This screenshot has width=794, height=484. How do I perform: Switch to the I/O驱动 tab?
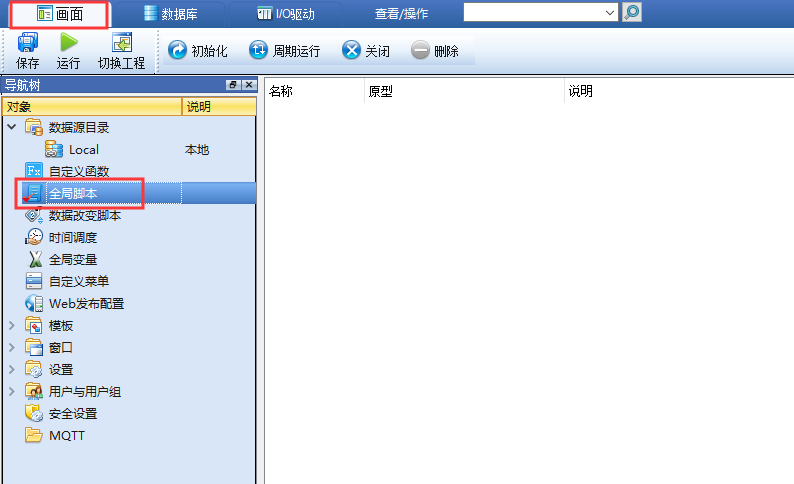point(286,14)
